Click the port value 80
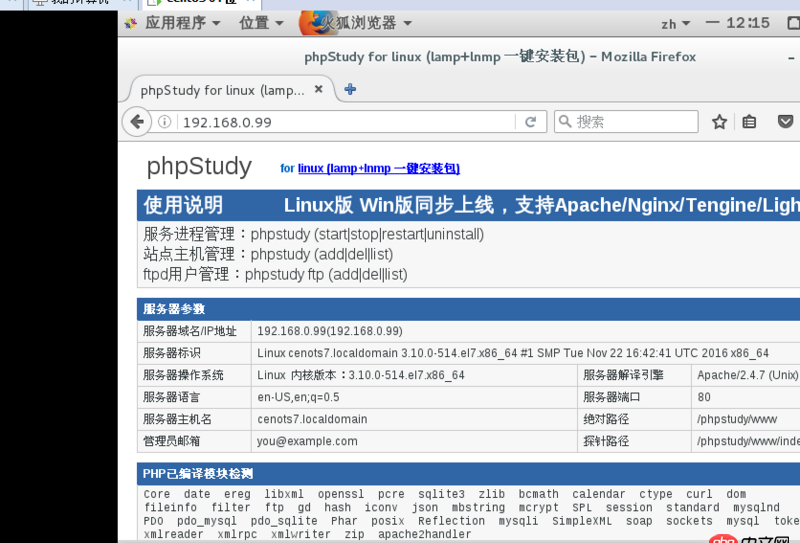This screenshot has height=543, width=800. [704, 397]
